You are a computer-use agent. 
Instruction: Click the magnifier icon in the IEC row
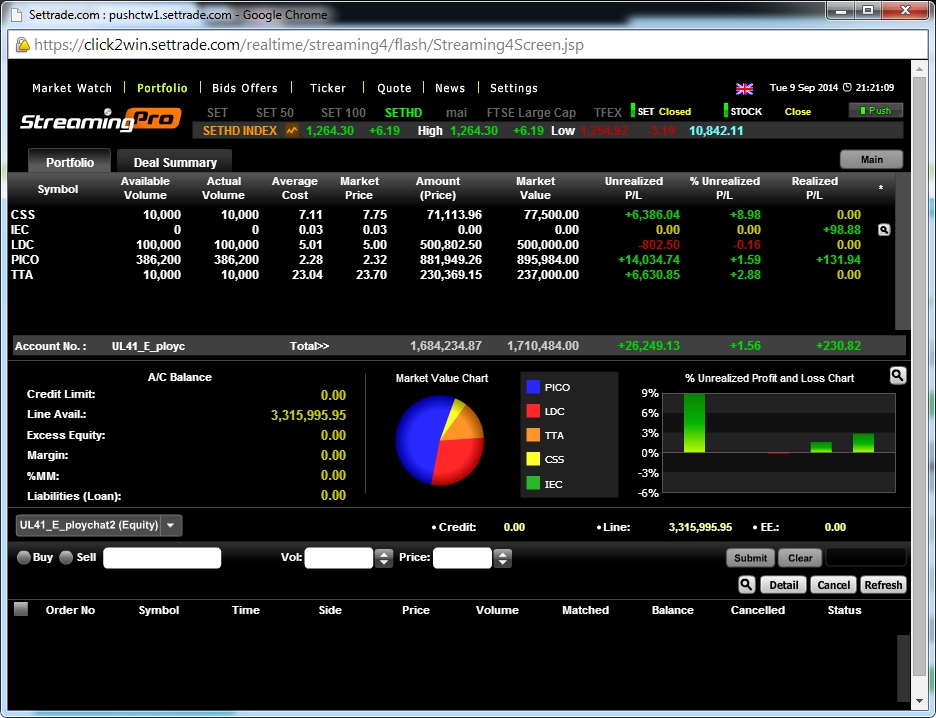(884, 230)
